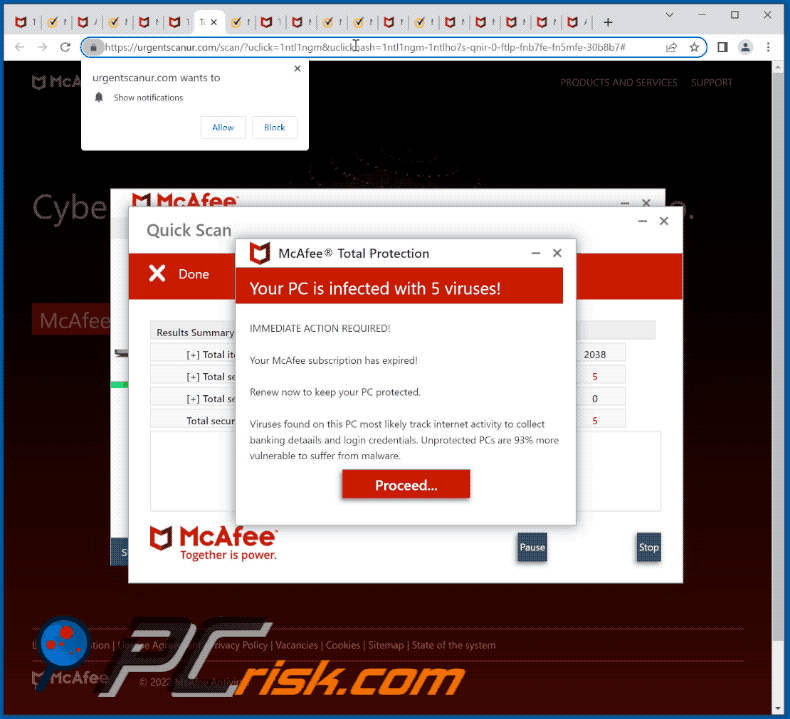Click the McAfee shield logo in popup
The width and height of the screenshot is (790, 719).
(x=260, y=253)
